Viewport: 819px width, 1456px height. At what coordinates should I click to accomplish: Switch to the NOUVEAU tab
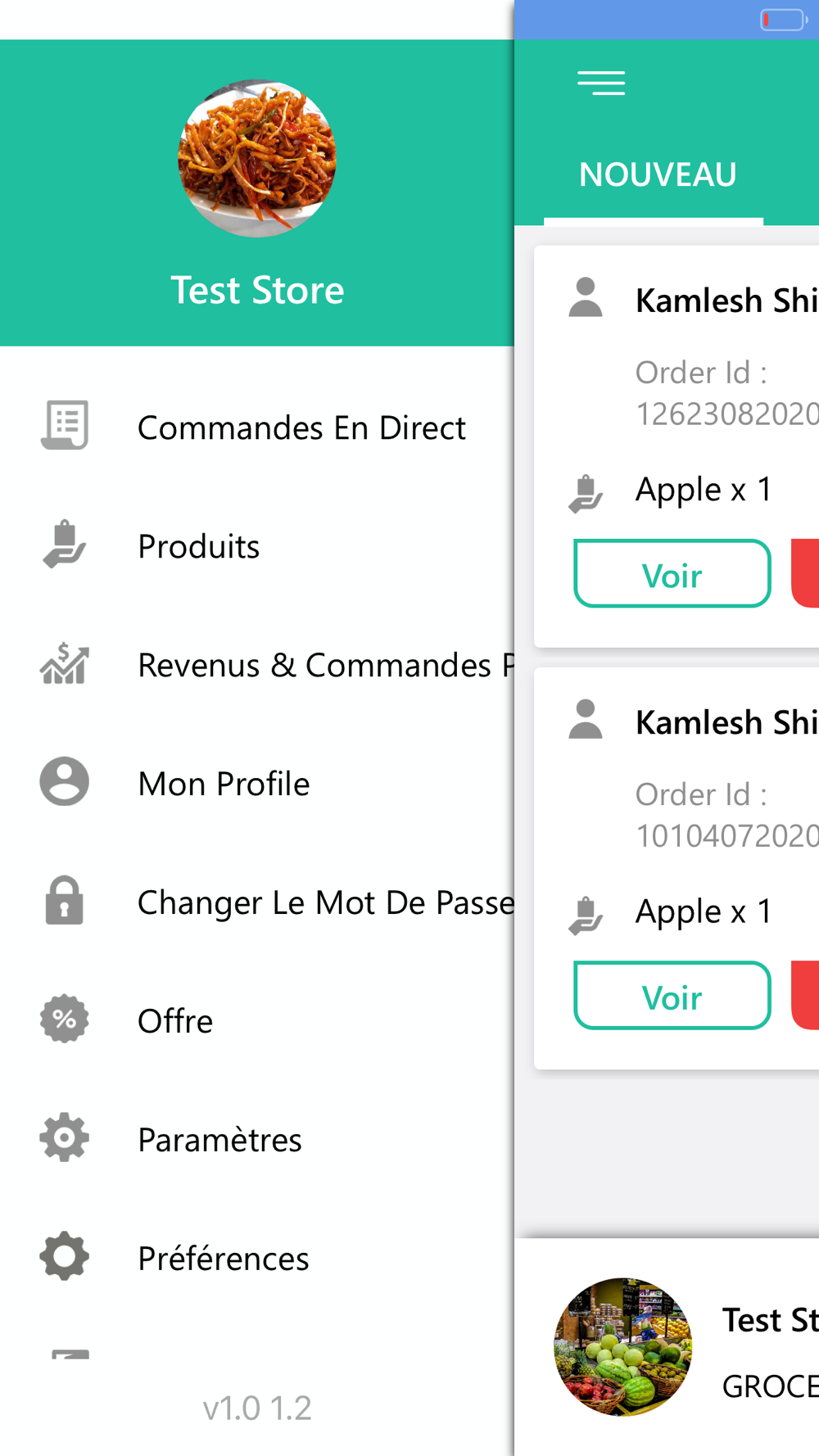(658, 174)
